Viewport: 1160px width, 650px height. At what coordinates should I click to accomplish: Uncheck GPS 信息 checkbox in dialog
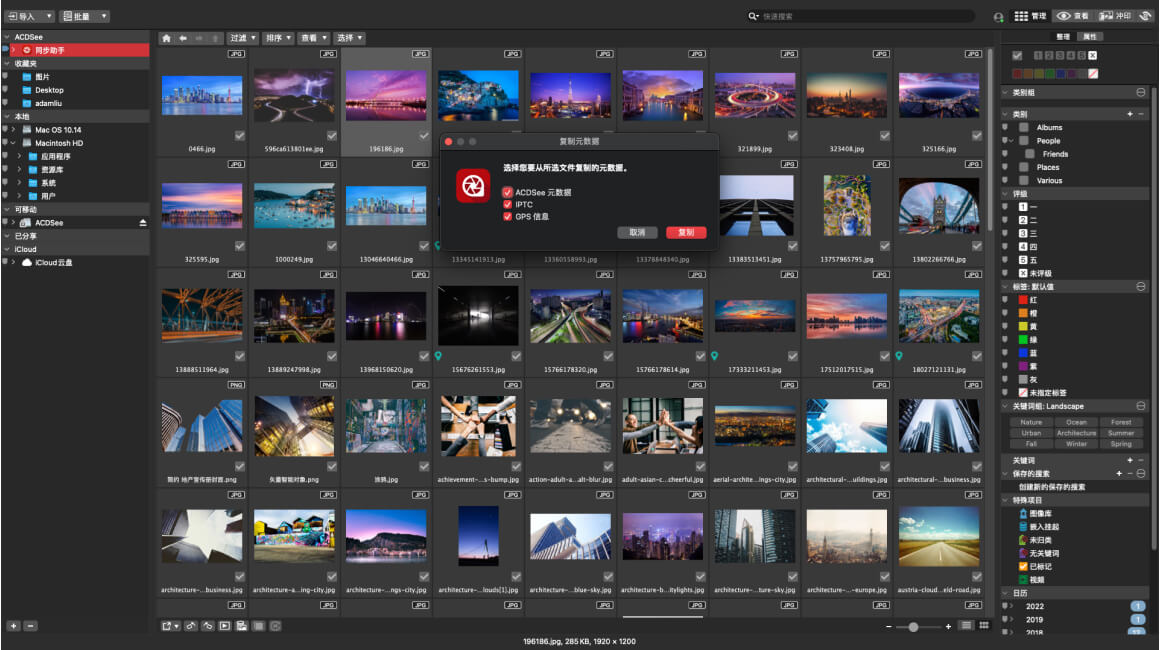coord(508,217)
